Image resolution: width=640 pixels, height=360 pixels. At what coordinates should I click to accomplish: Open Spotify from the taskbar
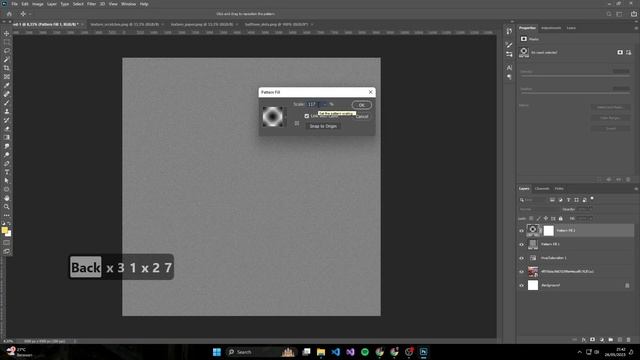coord(364,352)
